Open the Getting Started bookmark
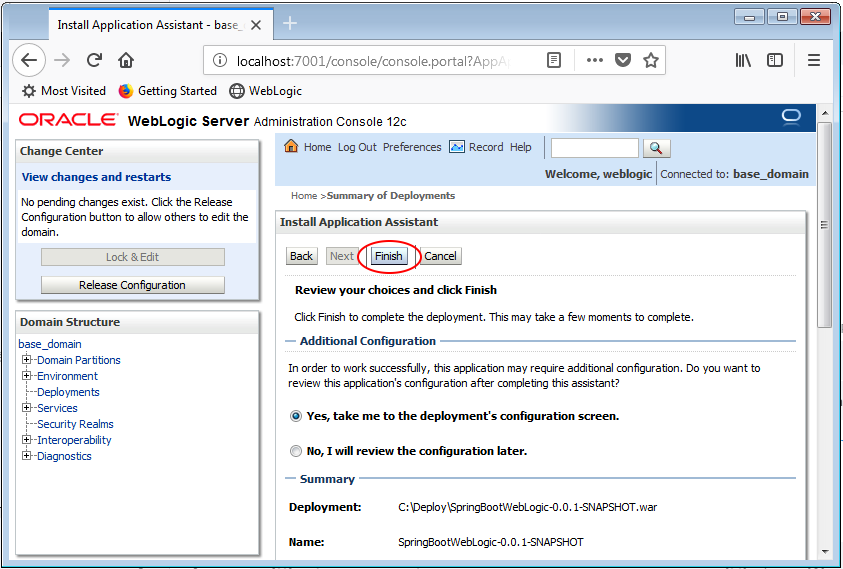843x569 pixels. 168,91
